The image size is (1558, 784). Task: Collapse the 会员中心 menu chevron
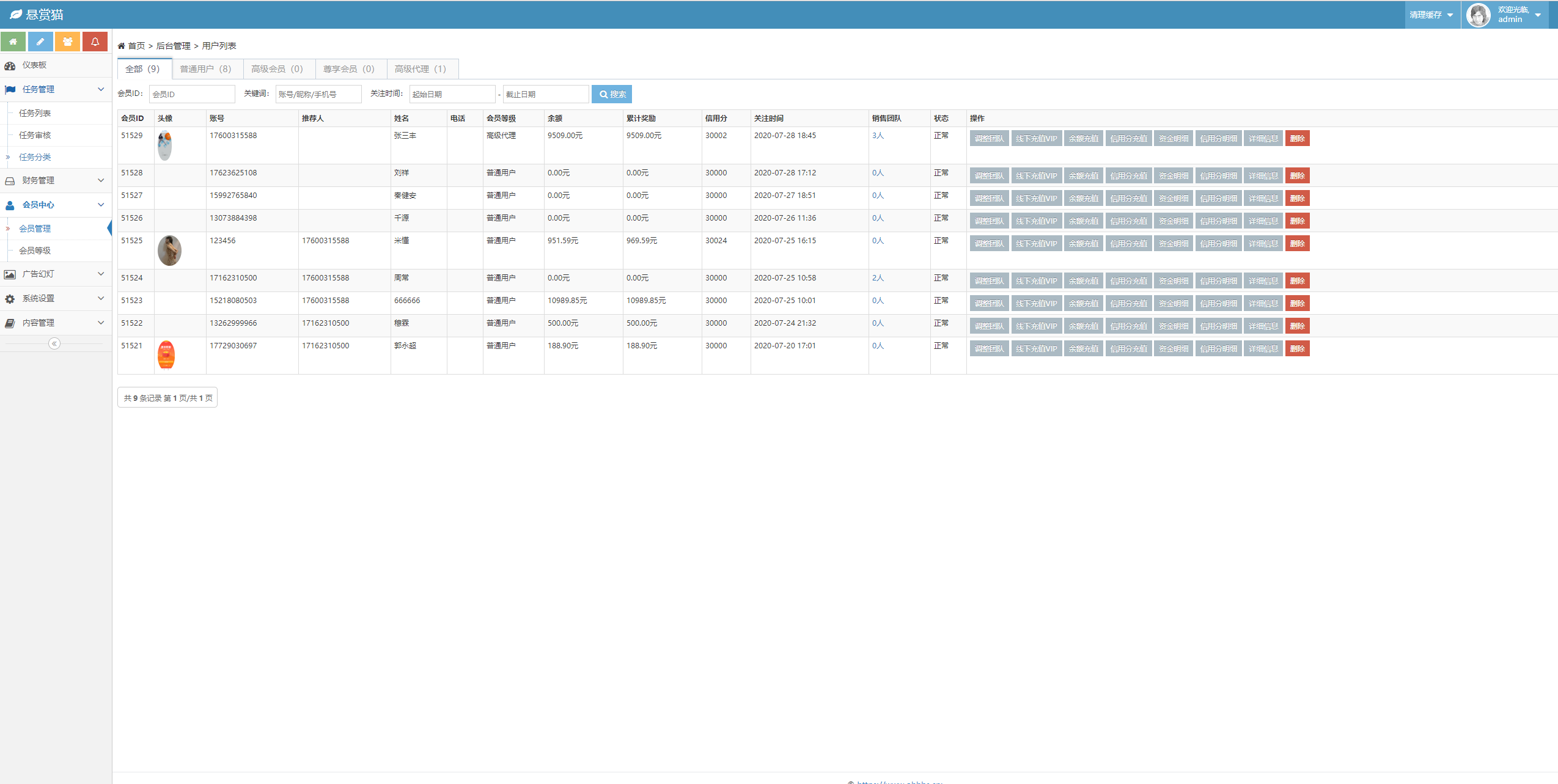point(101,205)
